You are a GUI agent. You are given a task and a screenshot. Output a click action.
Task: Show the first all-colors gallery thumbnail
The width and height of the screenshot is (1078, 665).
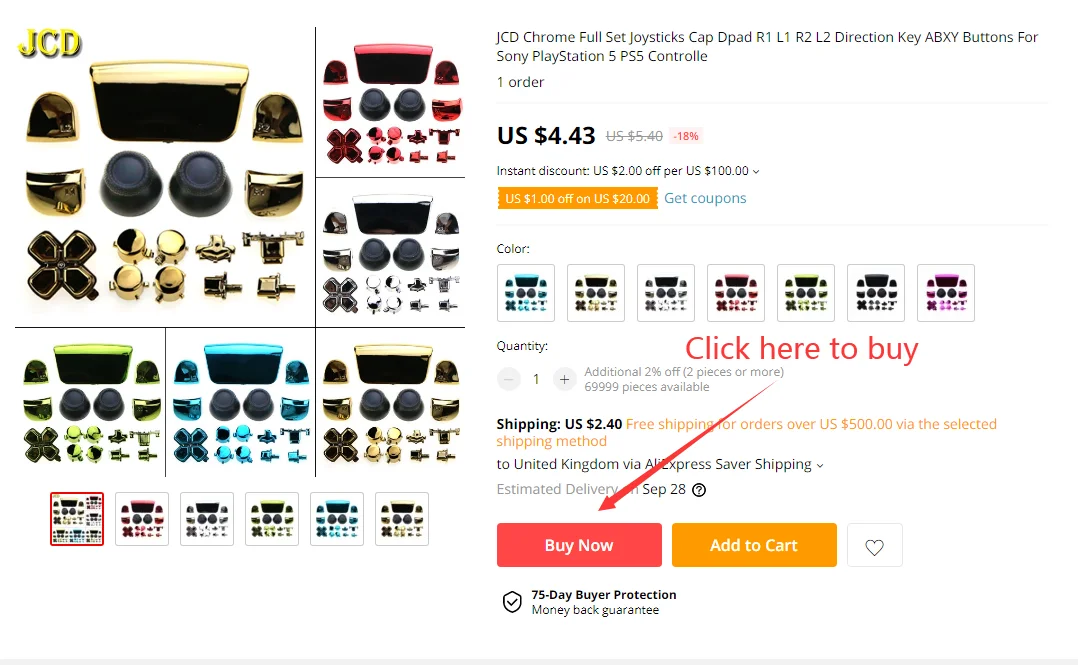pos(77,519)
